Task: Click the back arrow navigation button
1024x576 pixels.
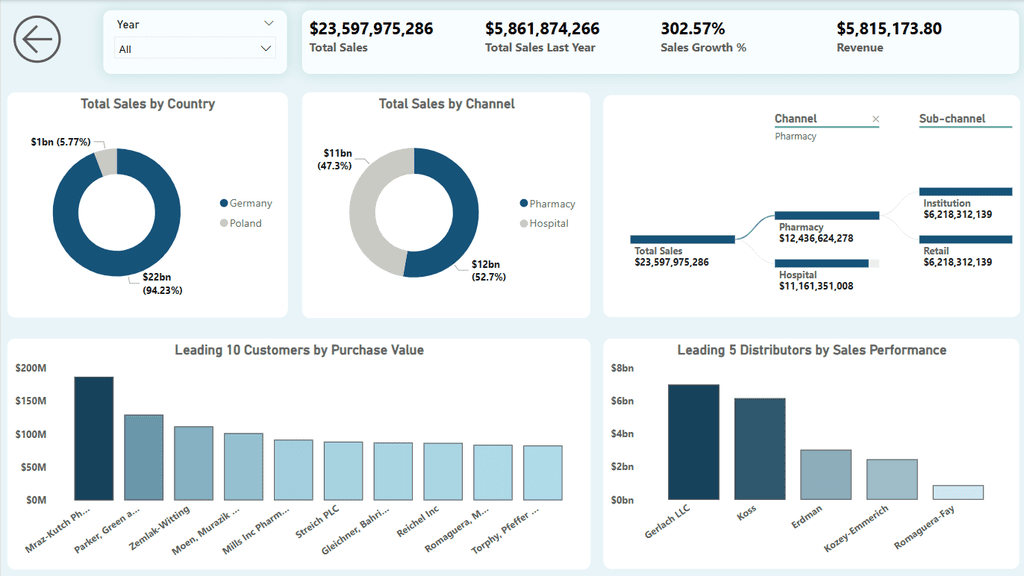Action: pos(37,39)
